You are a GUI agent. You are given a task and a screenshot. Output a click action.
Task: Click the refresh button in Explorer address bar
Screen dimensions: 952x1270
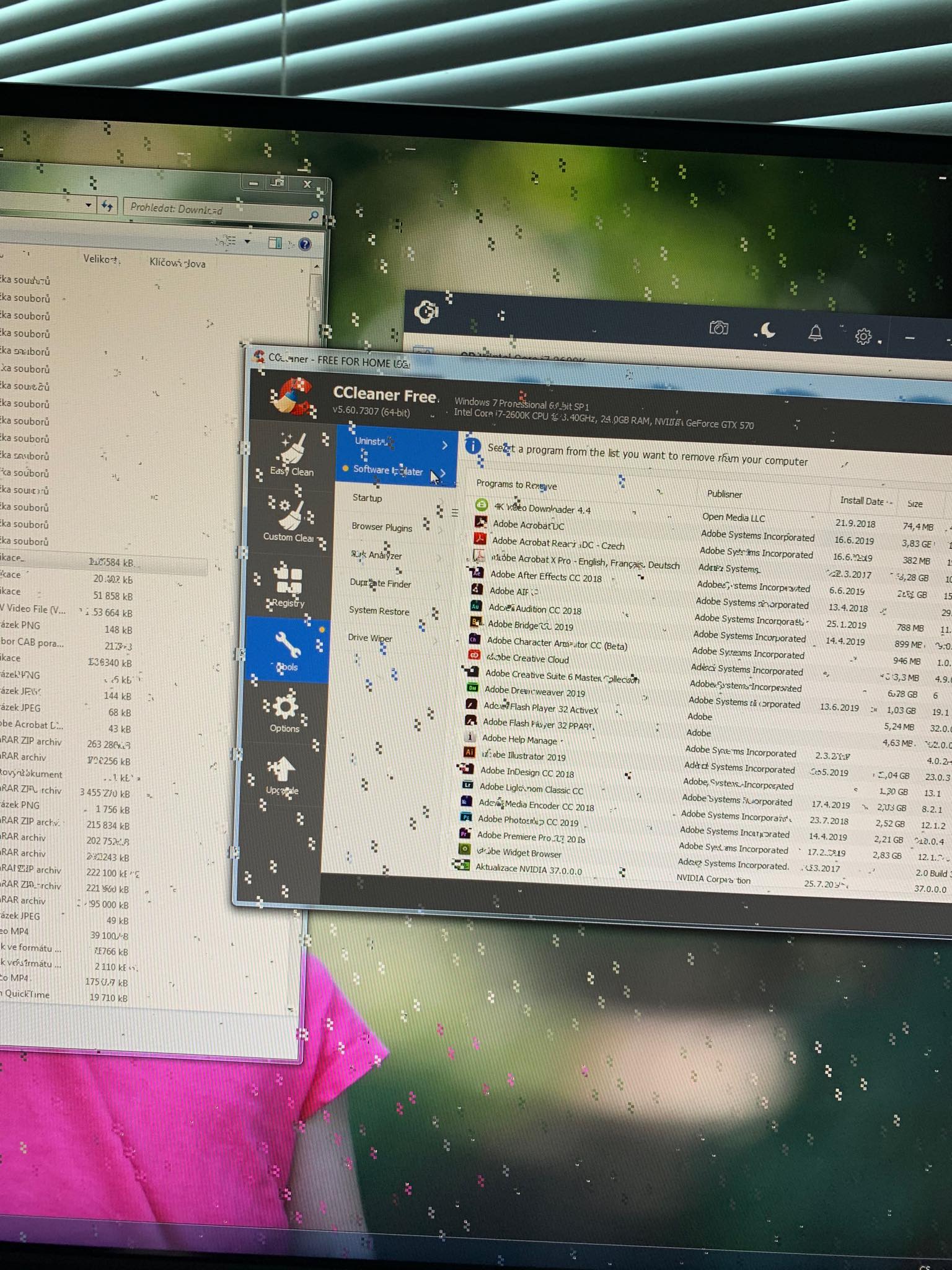pyautogui.click(x=107, y=205)
